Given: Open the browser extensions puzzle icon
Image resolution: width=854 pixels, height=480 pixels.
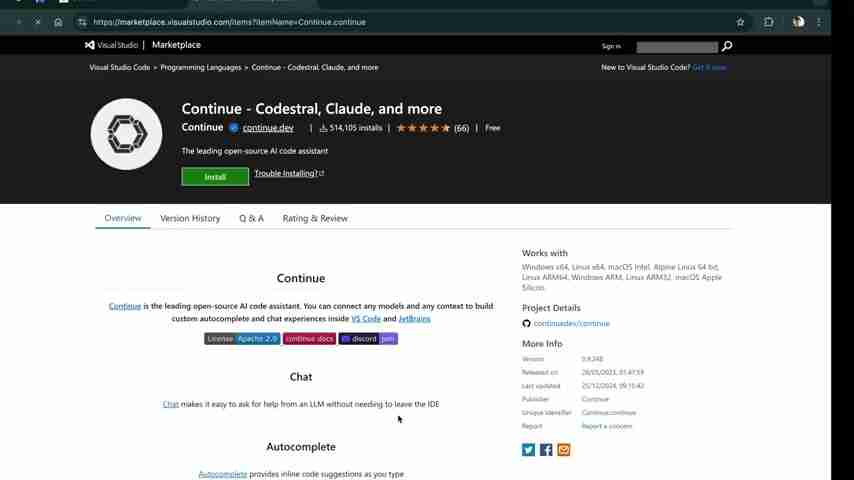Looking at the screenshot, I should pyautogui.click(x=768, y=22).
